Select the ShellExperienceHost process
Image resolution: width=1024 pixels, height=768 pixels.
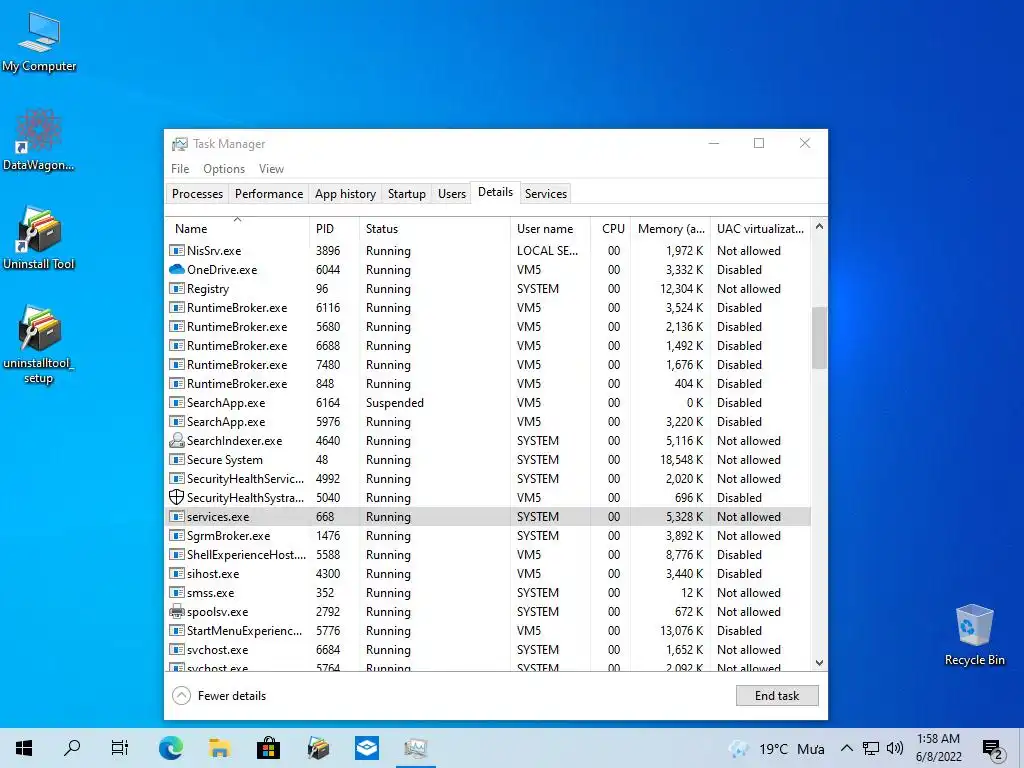tap(488, 554)
